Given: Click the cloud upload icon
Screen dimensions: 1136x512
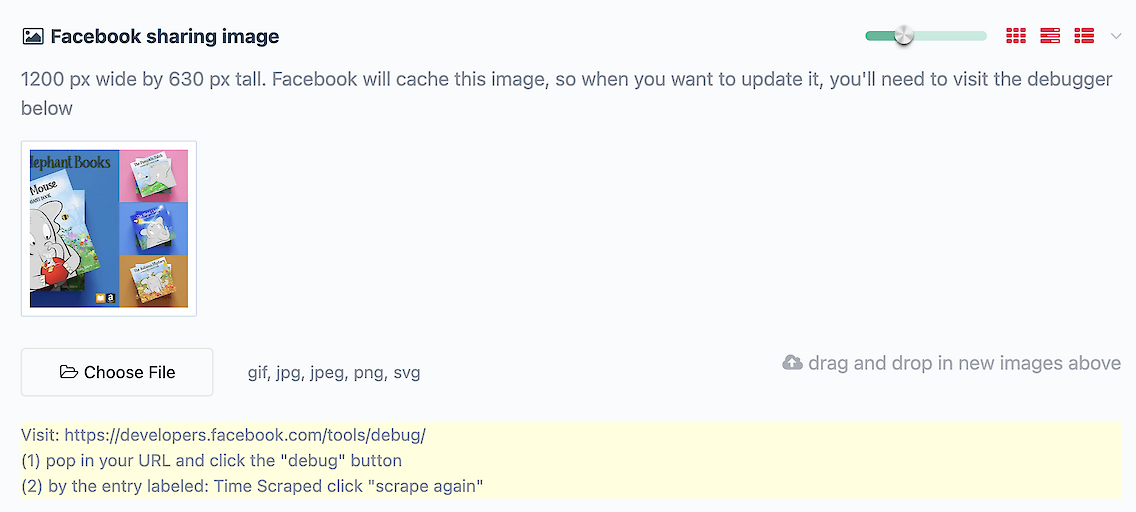Looking at the screenshot, I should pyautogui.click(x=792, y=363).
